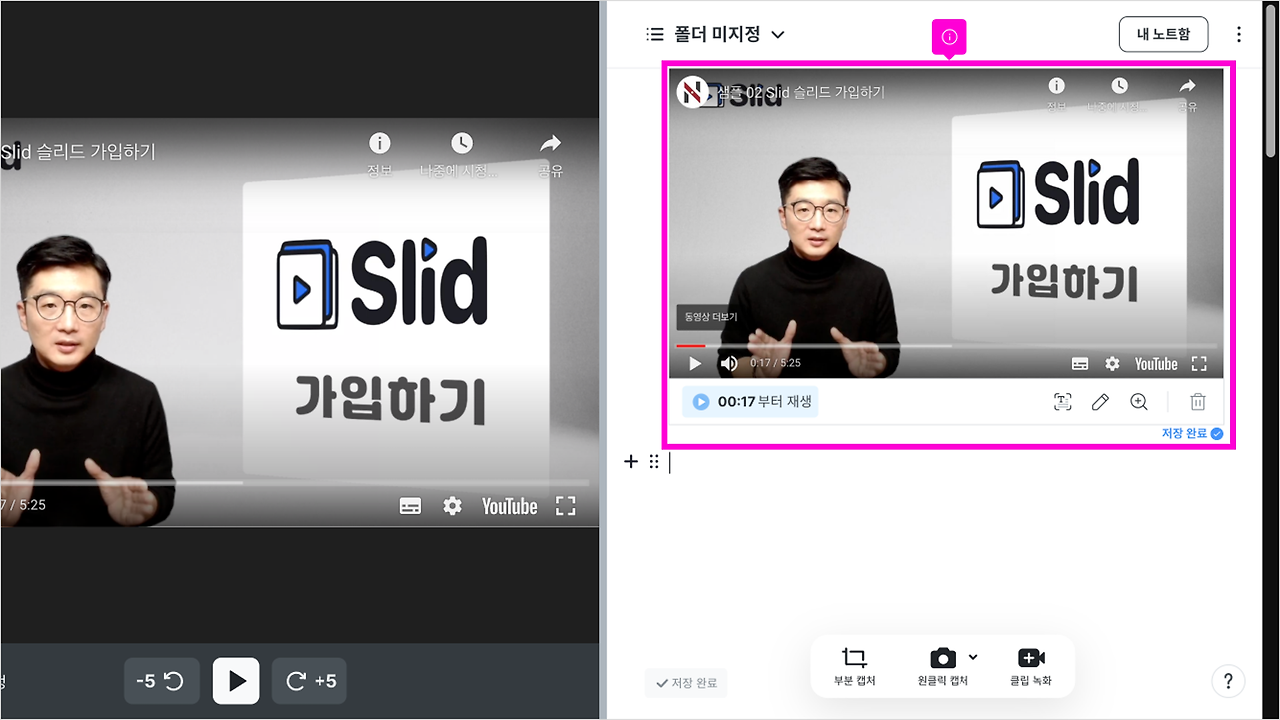Viewport: 1280px width, 720px height.
Task: Click the pink info tooltip icon
Action: [948, 37]
